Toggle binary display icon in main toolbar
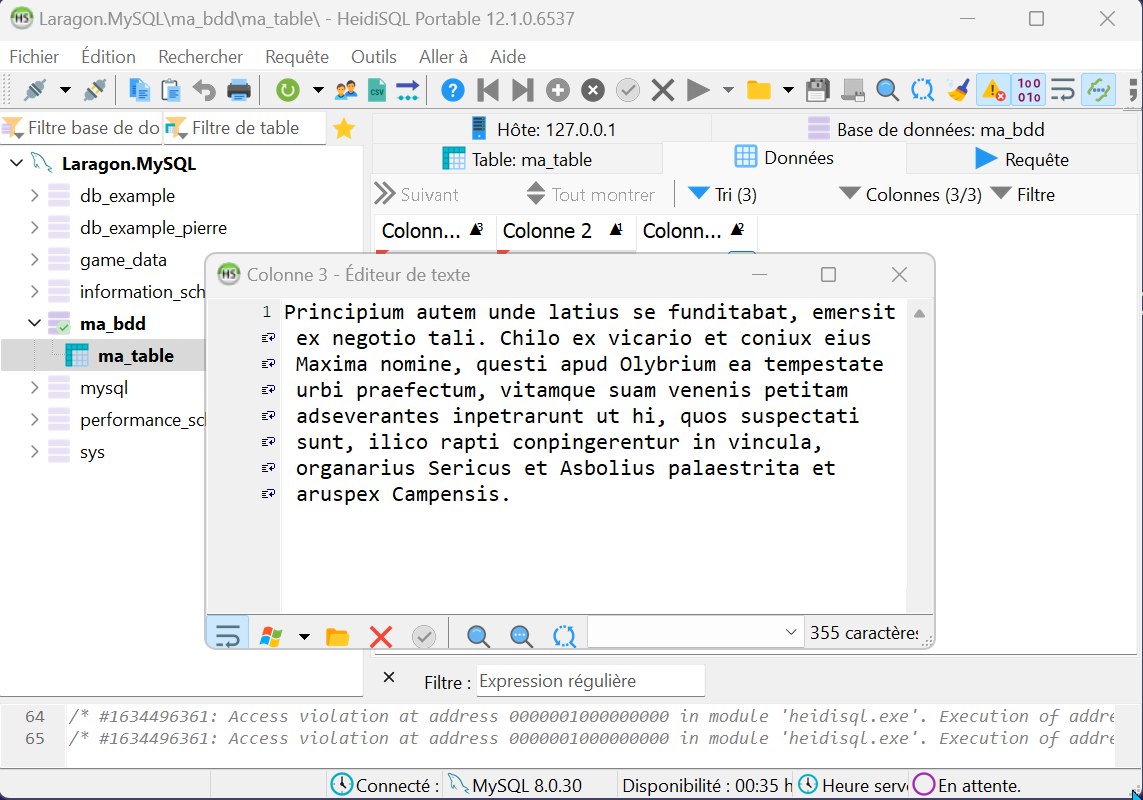The height and width of the screenshot is (800, 1143). coord(1028,91)
